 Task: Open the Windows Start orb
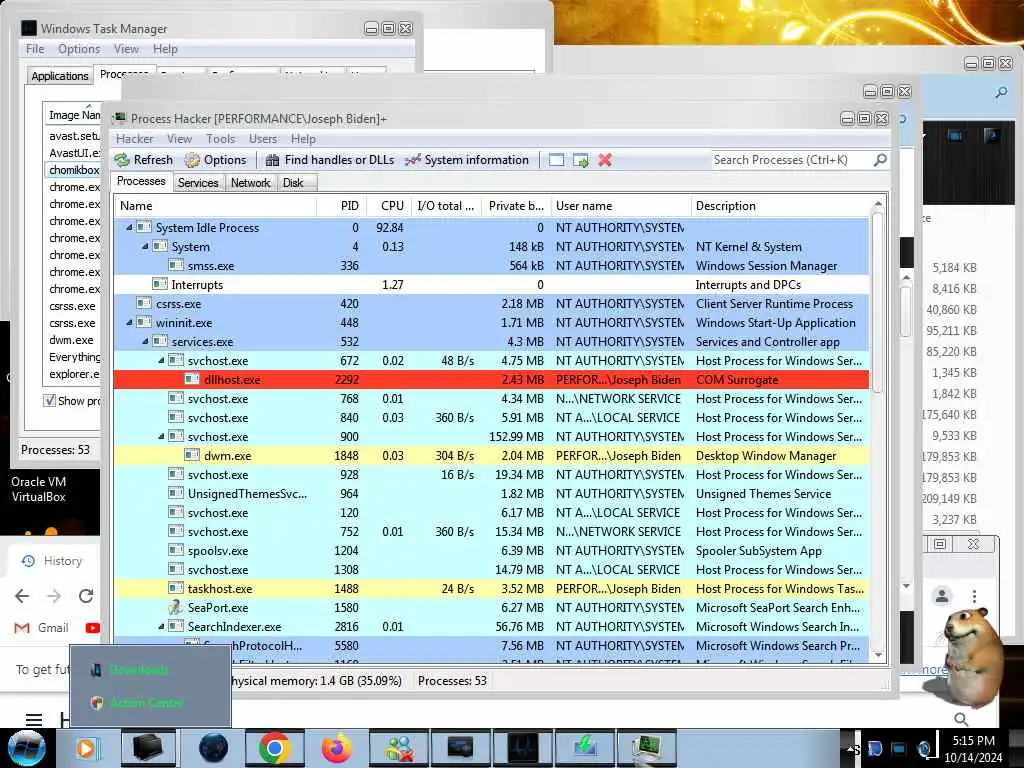tap(26, 748)
